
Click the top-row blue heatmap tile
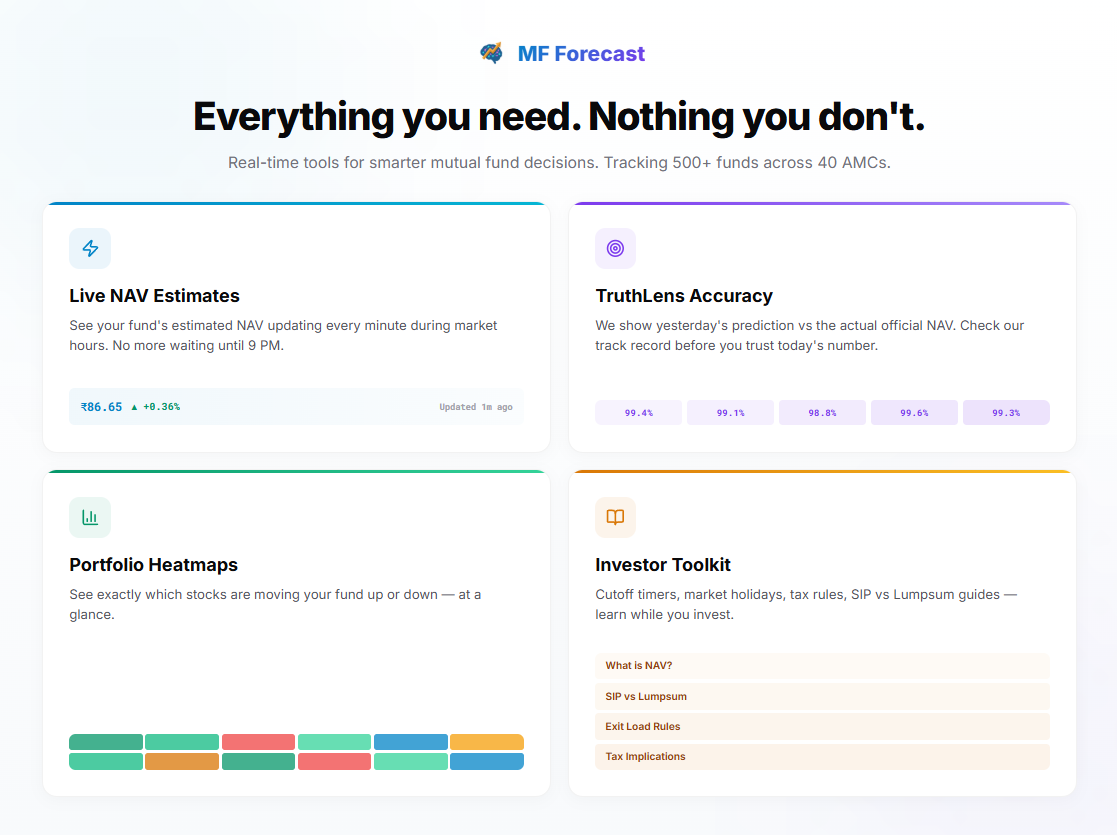[x=410, y=742]
